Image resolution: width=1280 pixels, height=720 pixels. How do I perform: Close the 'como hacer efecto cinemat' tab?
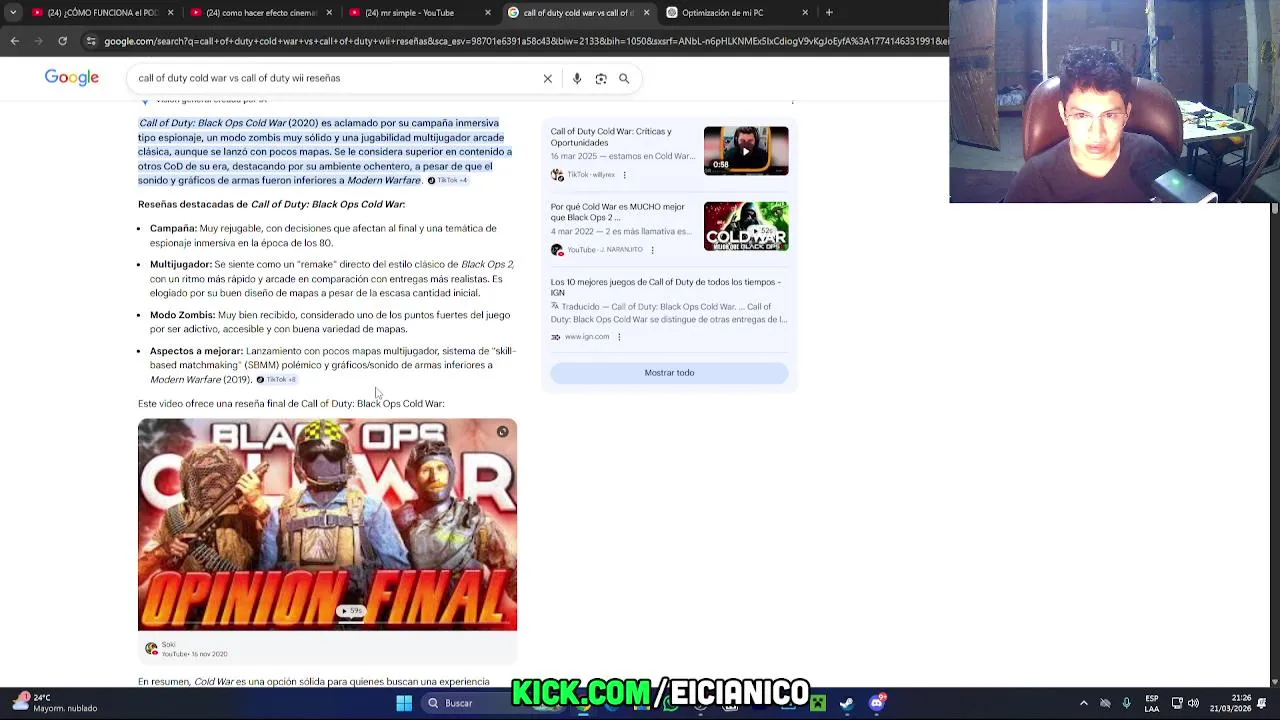pyautogui.click(x=329, y=12)
